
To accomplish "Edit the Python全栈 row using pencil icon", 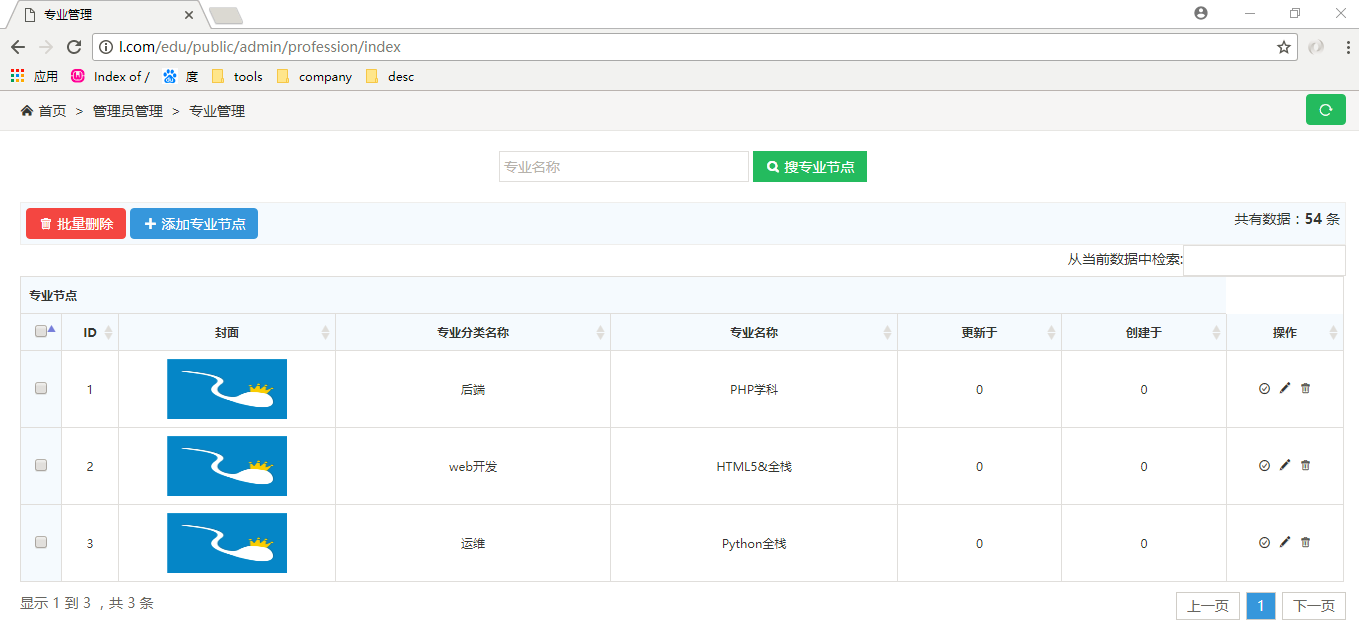I will pos(1285,542).
